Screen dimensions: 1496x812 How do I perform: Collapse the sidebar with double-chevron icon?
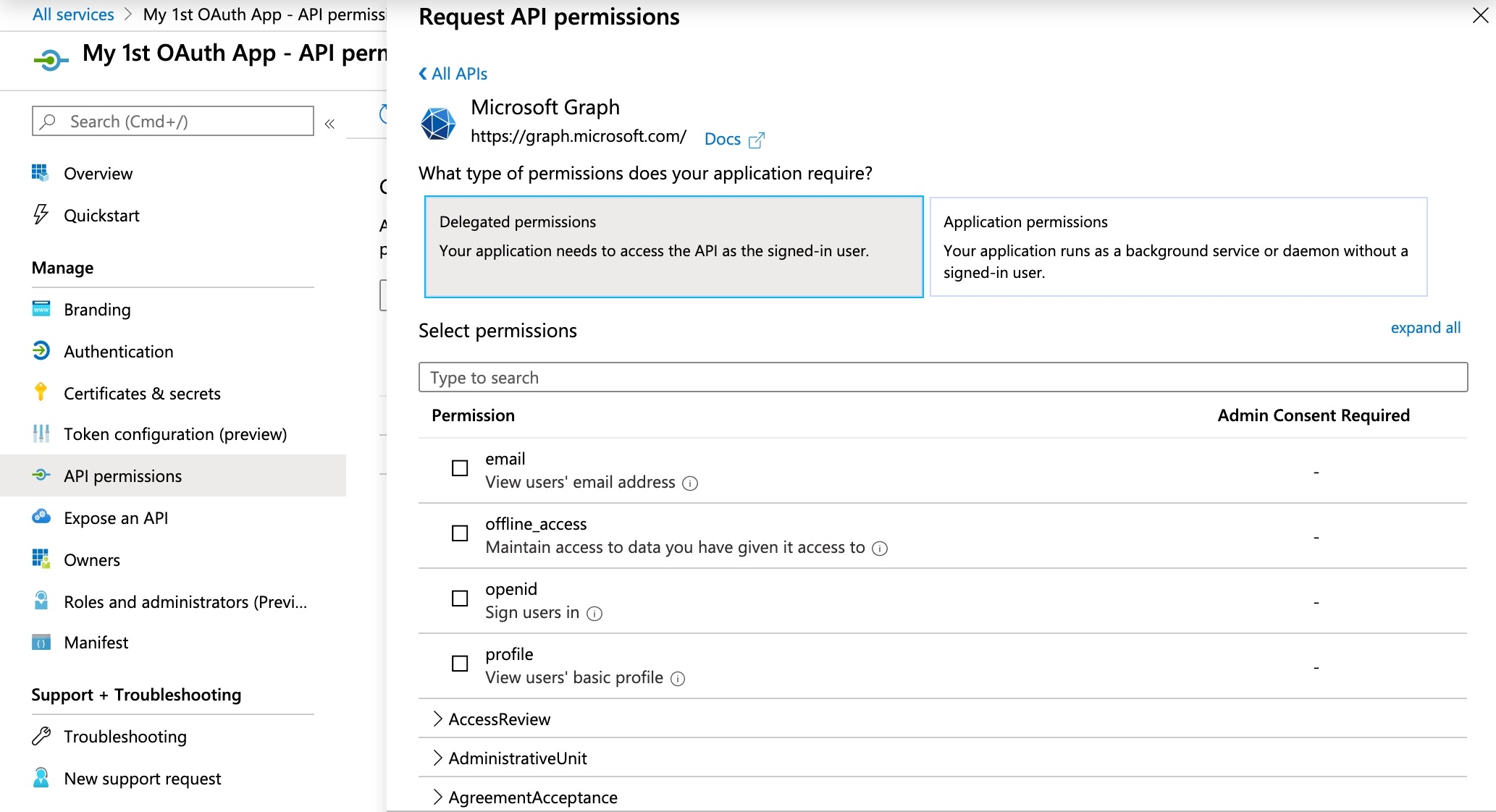329,124
